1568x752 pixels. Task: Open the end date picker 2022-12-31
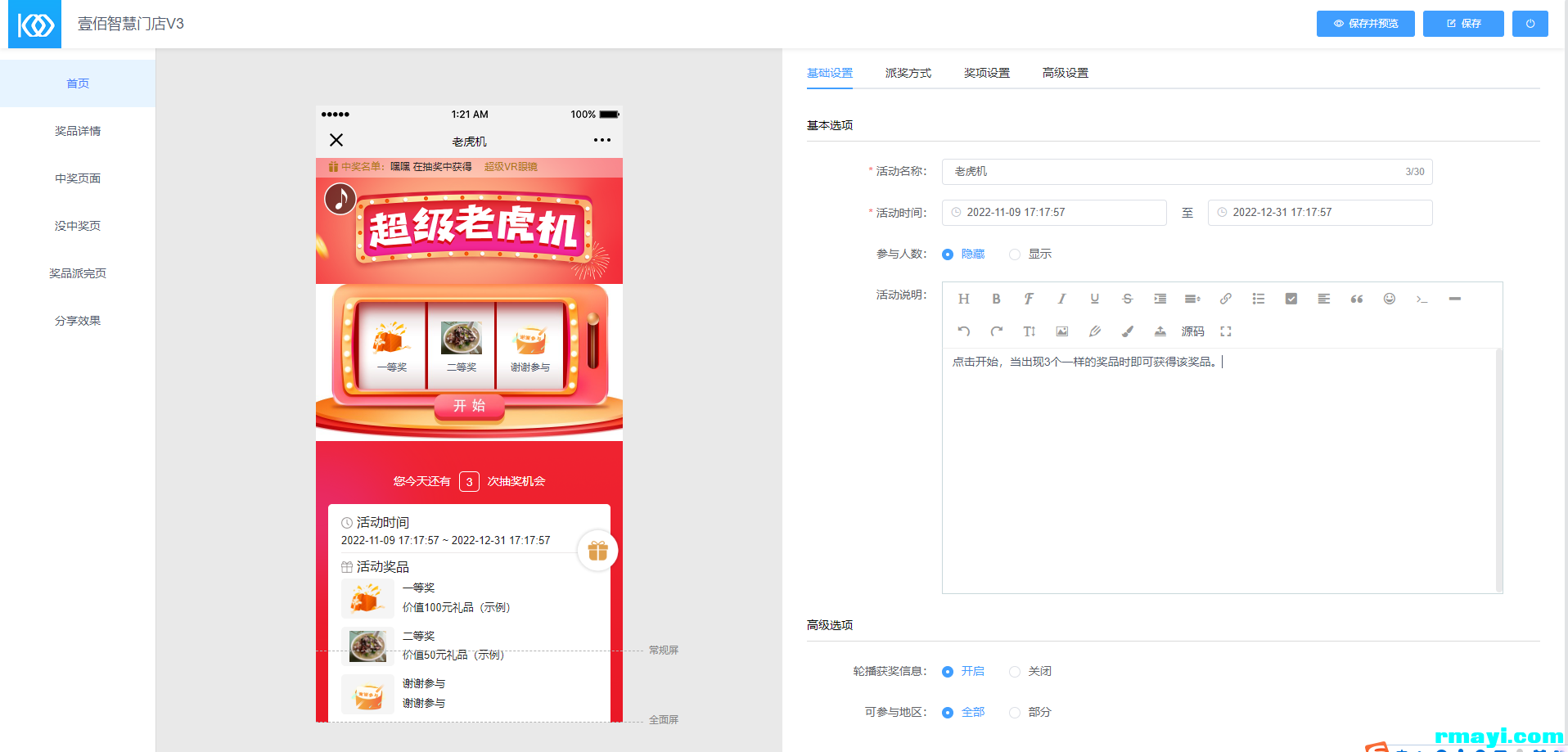click(x=1320, y=213)
